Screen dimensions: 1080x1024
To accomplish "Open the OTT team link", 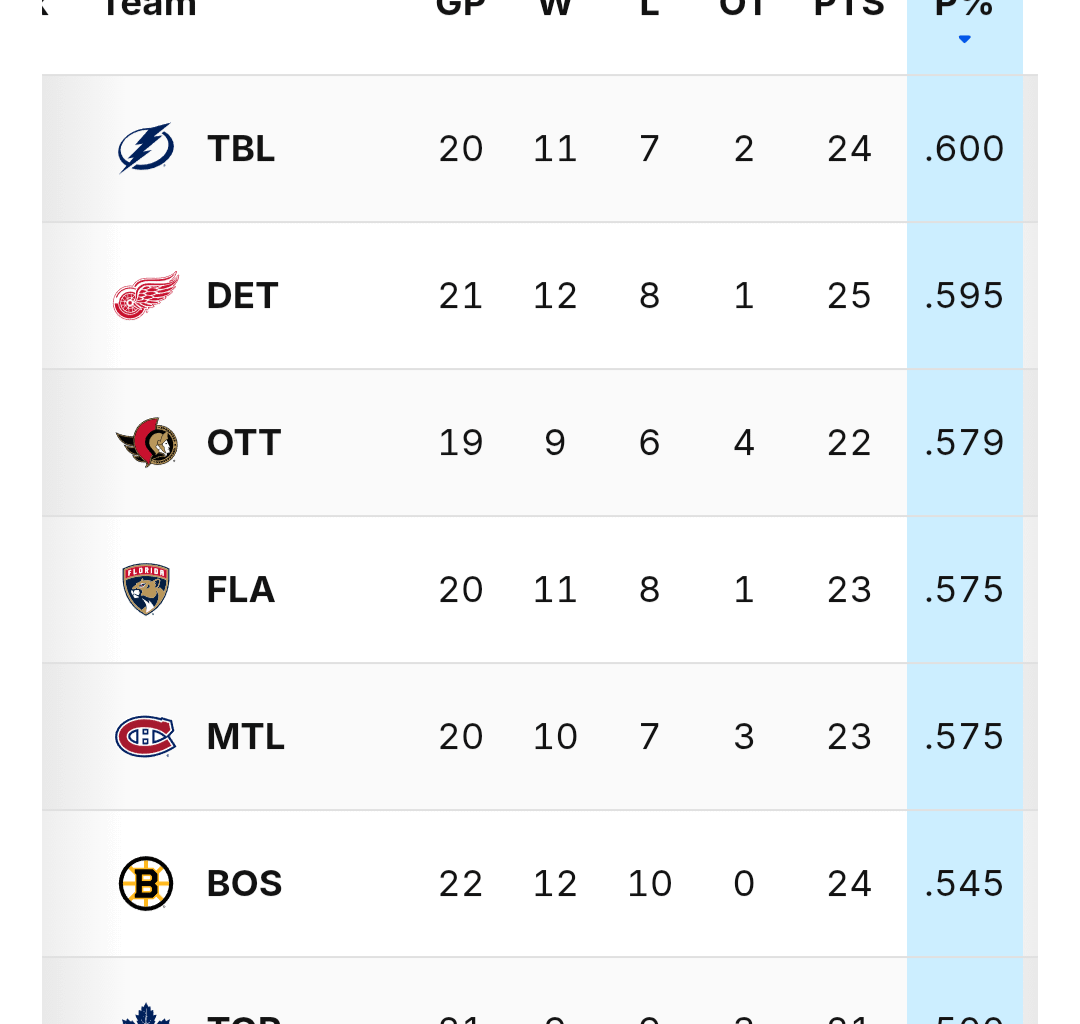I will pos(244,443).
